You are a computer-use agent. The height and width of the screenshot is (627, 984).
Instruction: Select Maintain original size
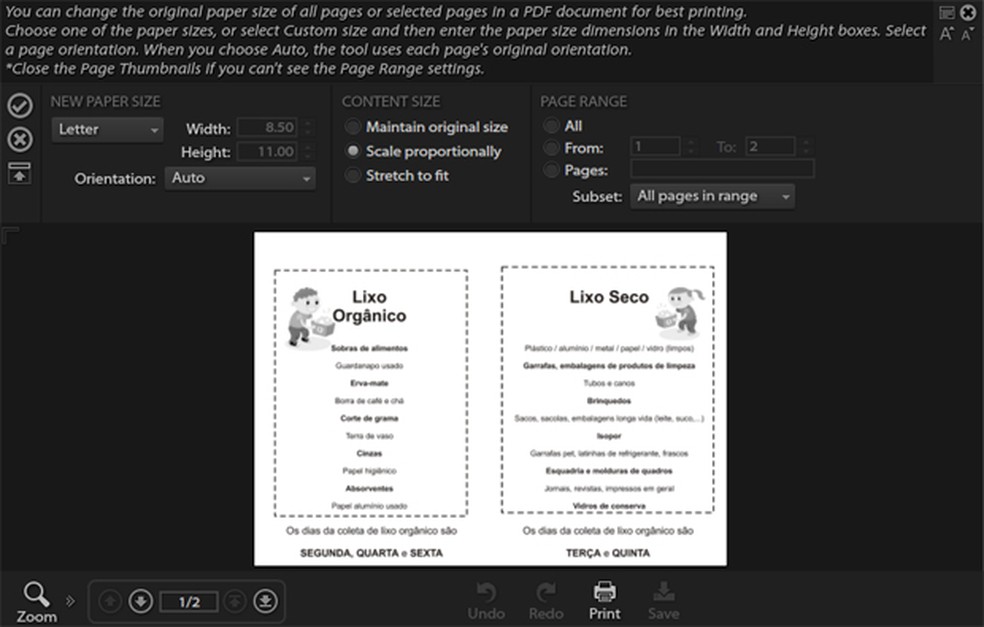(353, 127)
